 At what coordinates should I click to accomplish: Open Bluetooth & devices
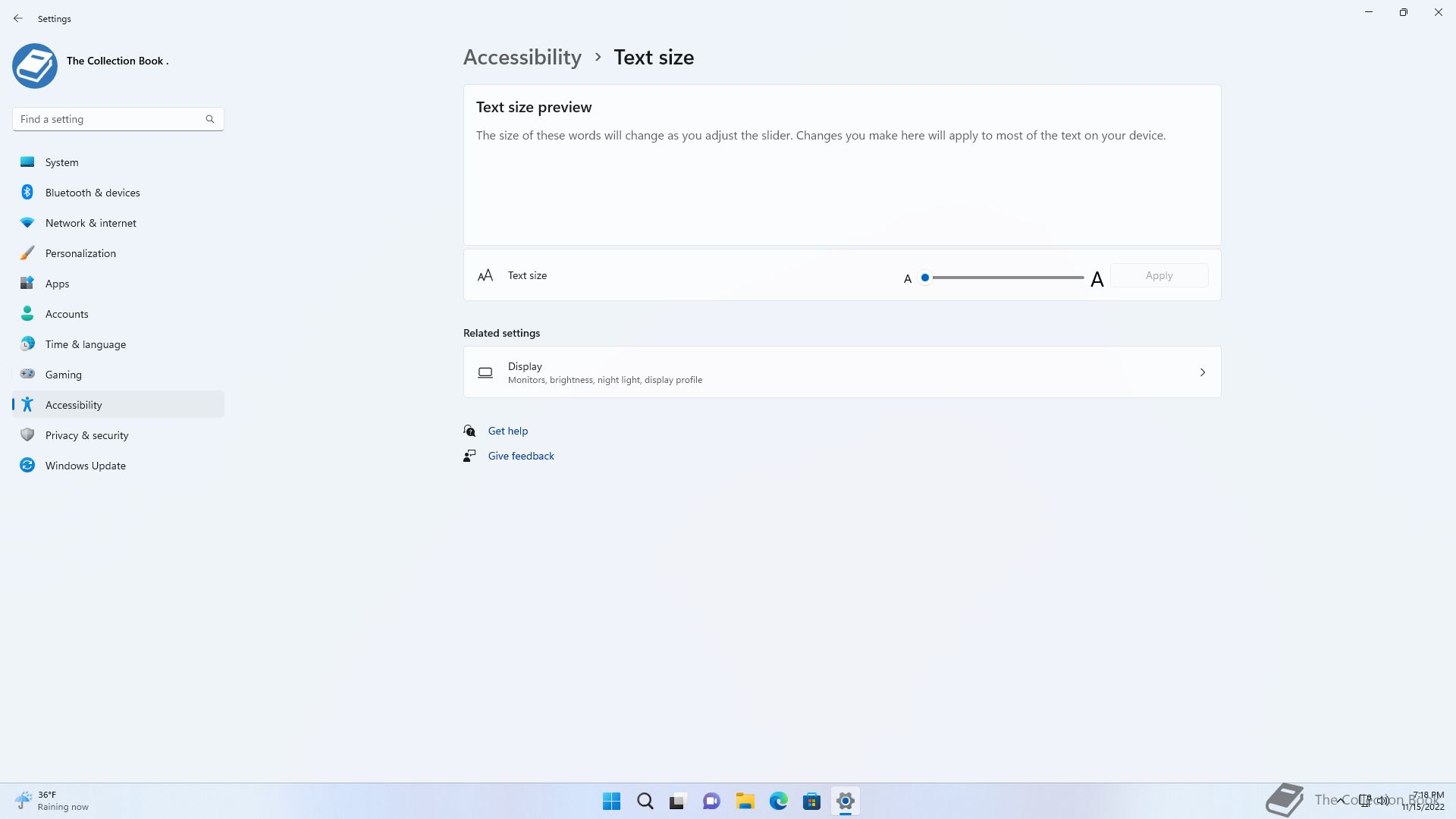pos(118,193)
